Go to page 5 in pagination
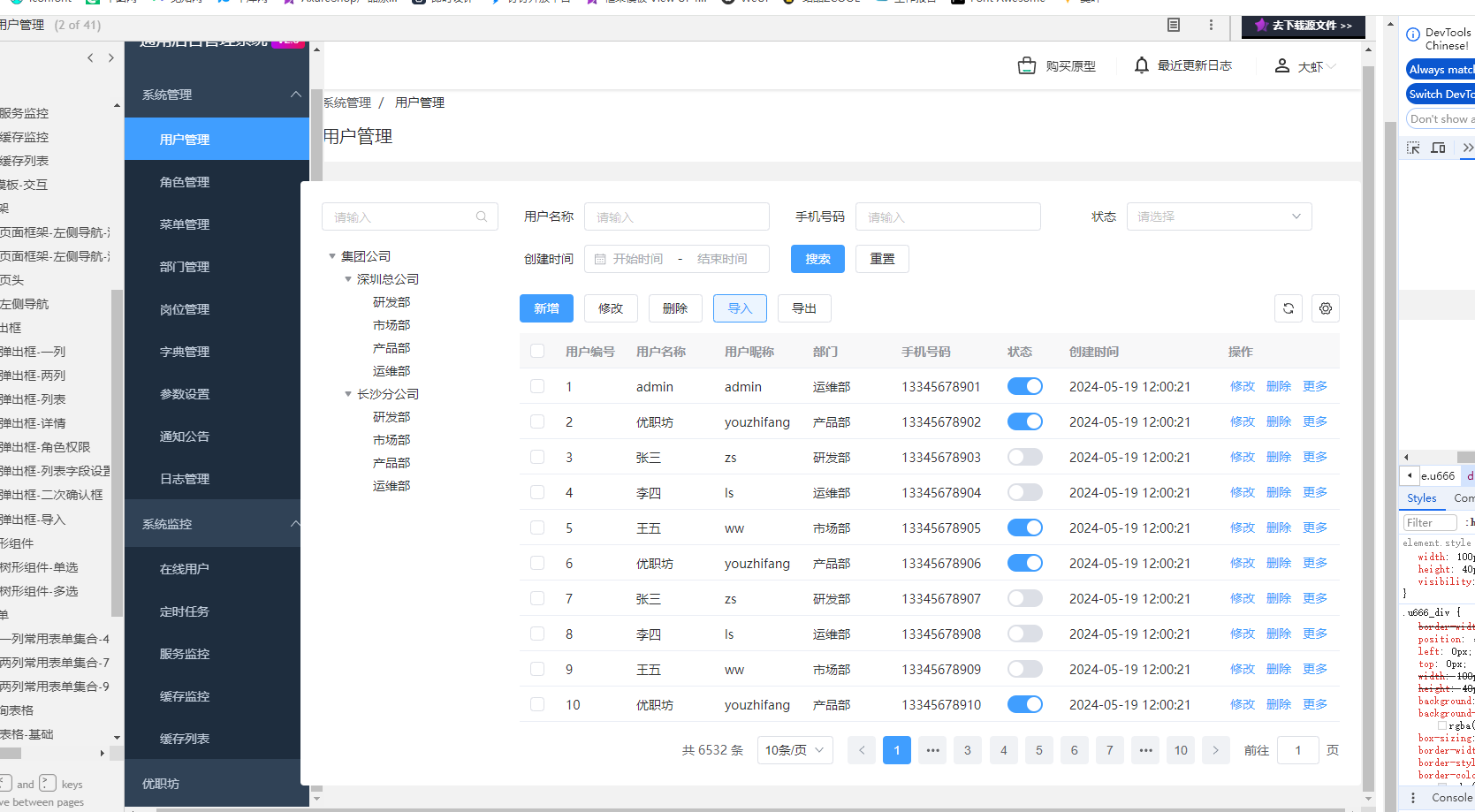Screen dimensions: 1475x812 click(1038, 750)
